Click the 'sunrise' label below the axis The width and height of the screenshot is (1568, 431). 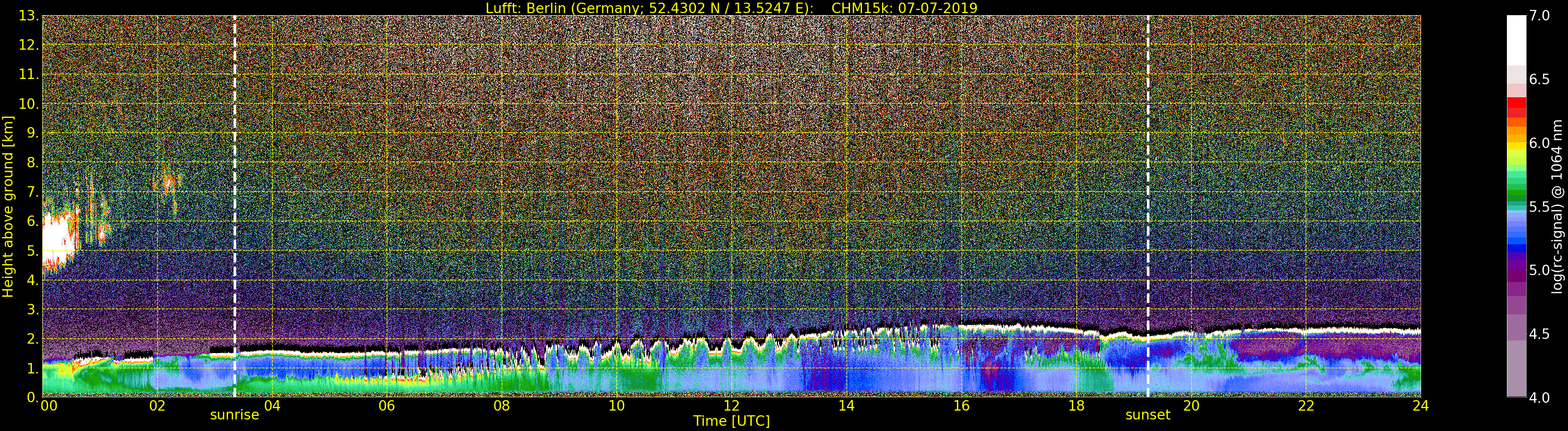pos(235,415)
